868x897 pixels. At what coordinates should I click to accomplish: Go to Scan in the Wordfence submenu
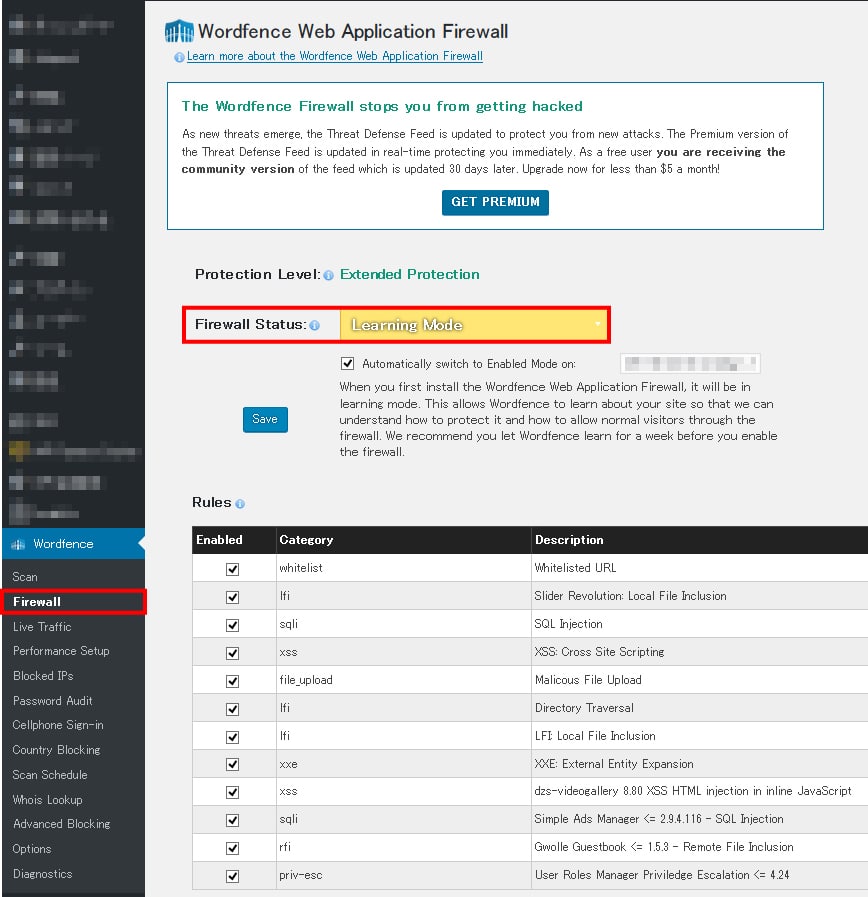pos(25,577)
